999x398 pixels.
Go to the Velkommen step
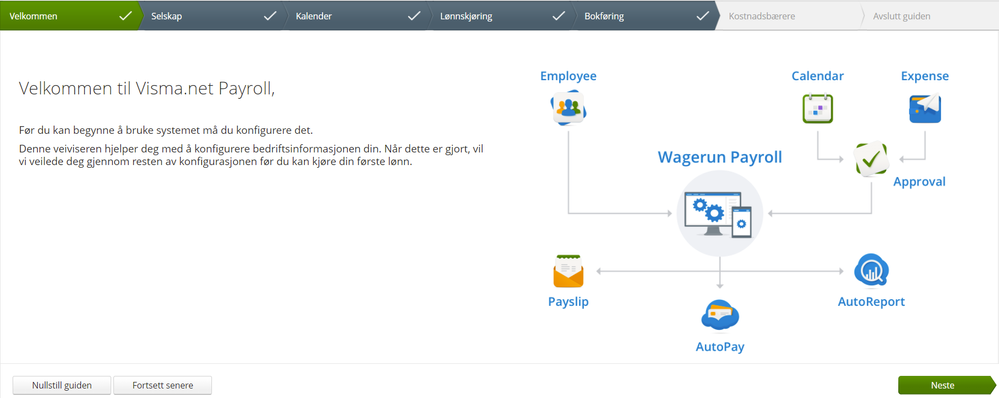click(x=71, y=15)
